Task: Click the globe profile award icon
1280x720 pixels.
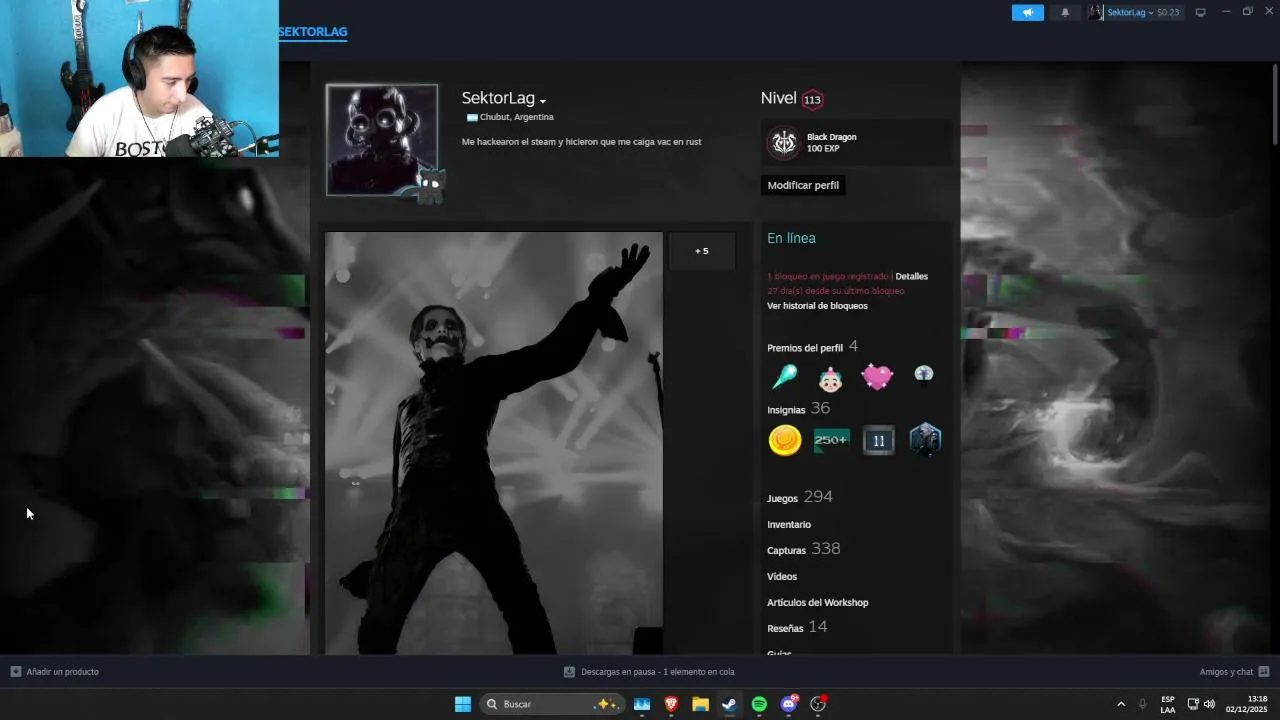Action: (923, 376)
